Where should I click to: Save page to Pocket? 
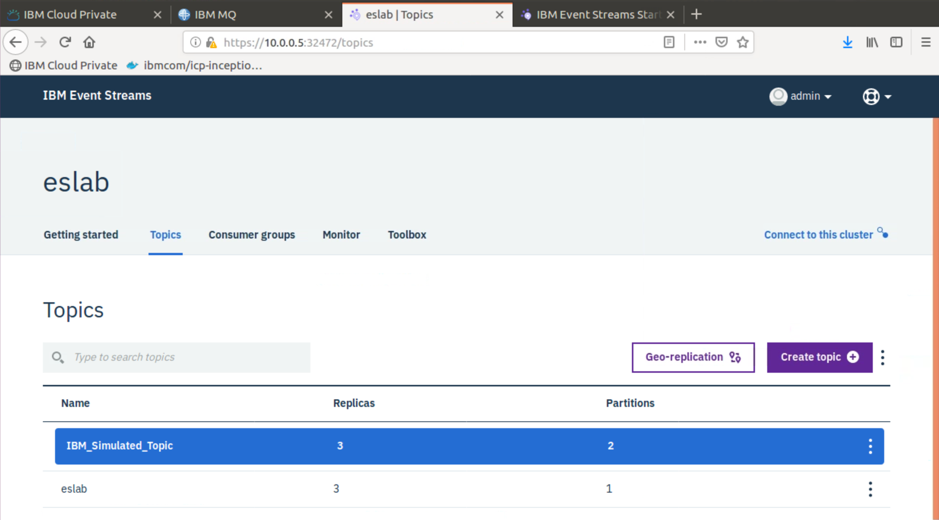[722, 42]
